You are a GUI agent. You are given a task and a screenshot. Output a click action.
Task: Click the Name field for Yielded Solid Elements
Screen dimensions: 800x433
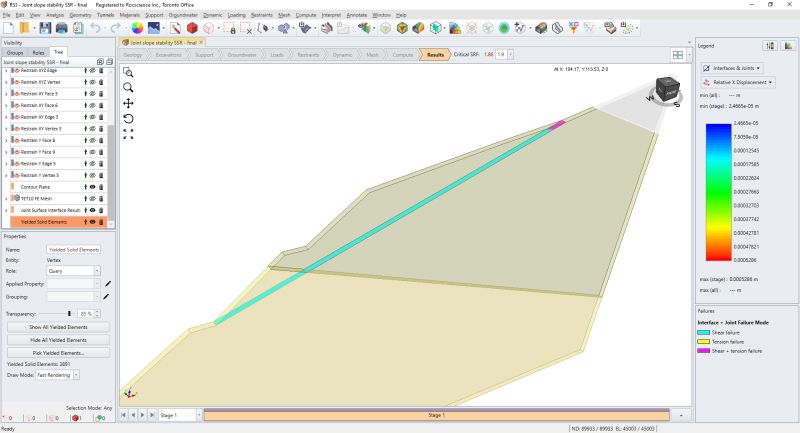[73, 249]
